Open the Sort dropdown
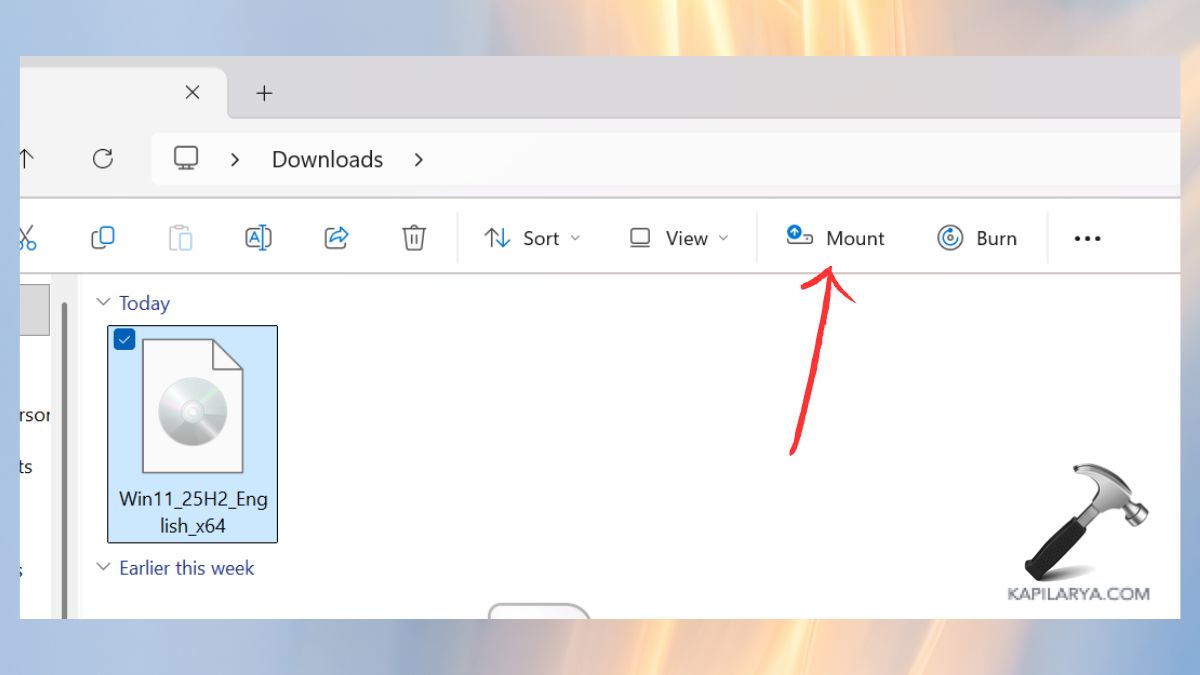The width and height of the screenshot is (1200, 675). 532,238
